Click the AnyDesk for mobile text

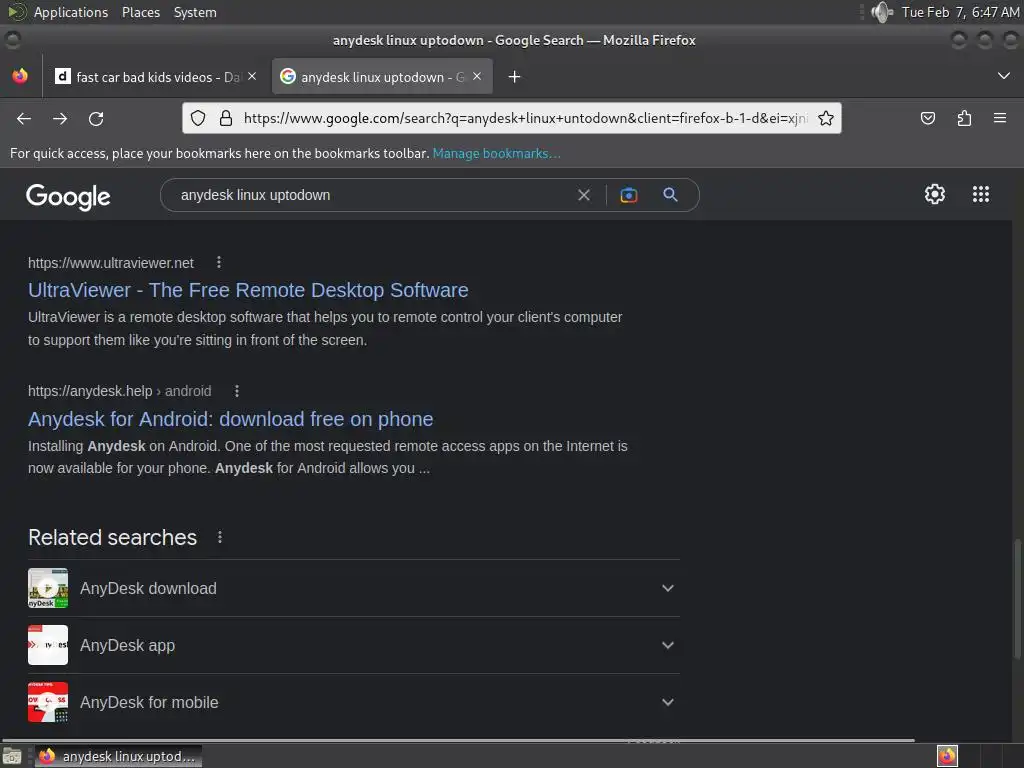click(149, 702)
